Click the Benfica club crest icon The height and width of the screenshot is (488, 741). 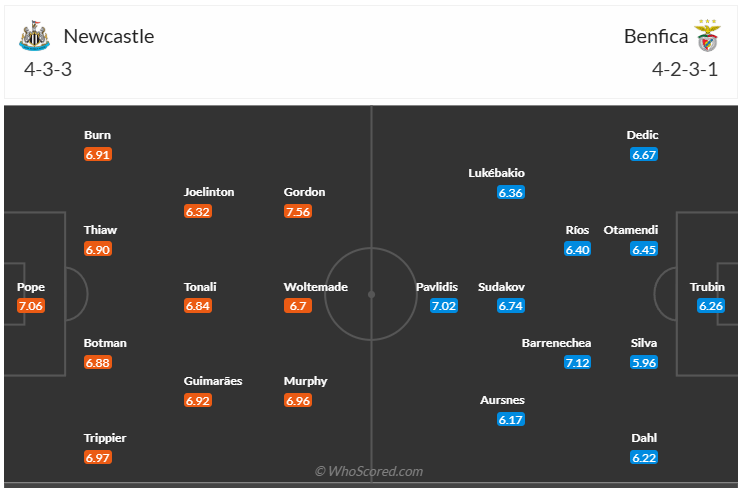708,36
